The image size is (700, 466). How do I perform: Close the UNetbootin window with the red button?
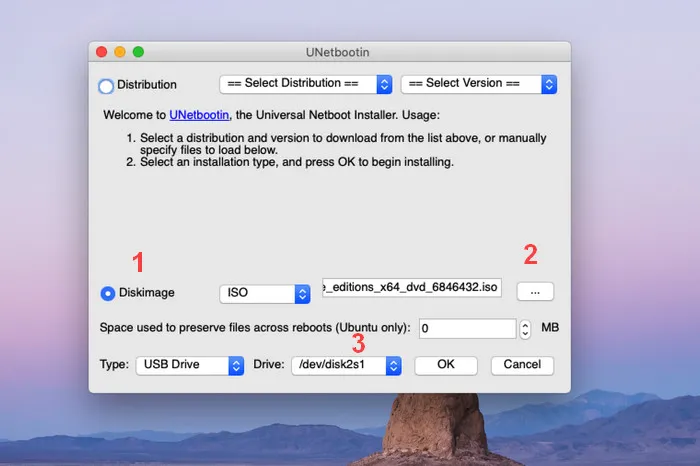click(x=102, y=52)
